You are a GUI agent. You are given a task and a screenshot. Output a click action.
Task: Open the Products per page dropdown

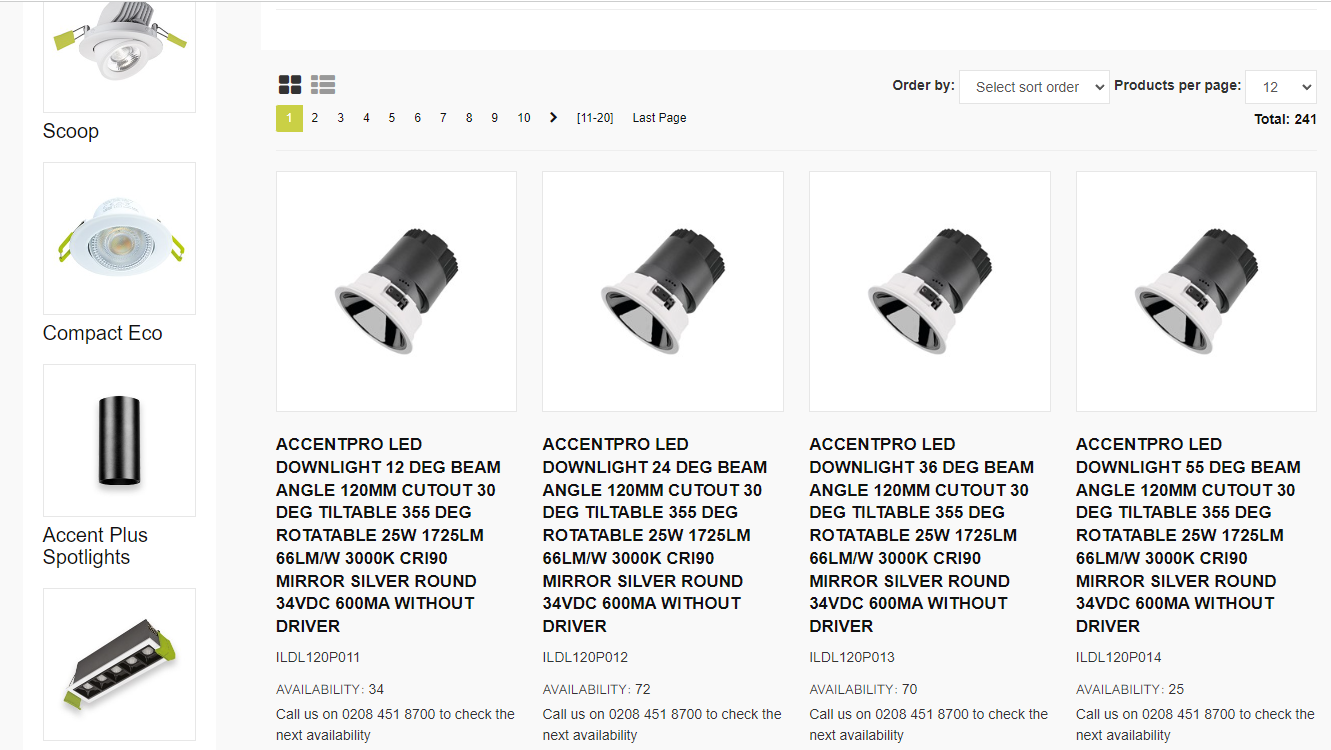tap(1280, 87)
